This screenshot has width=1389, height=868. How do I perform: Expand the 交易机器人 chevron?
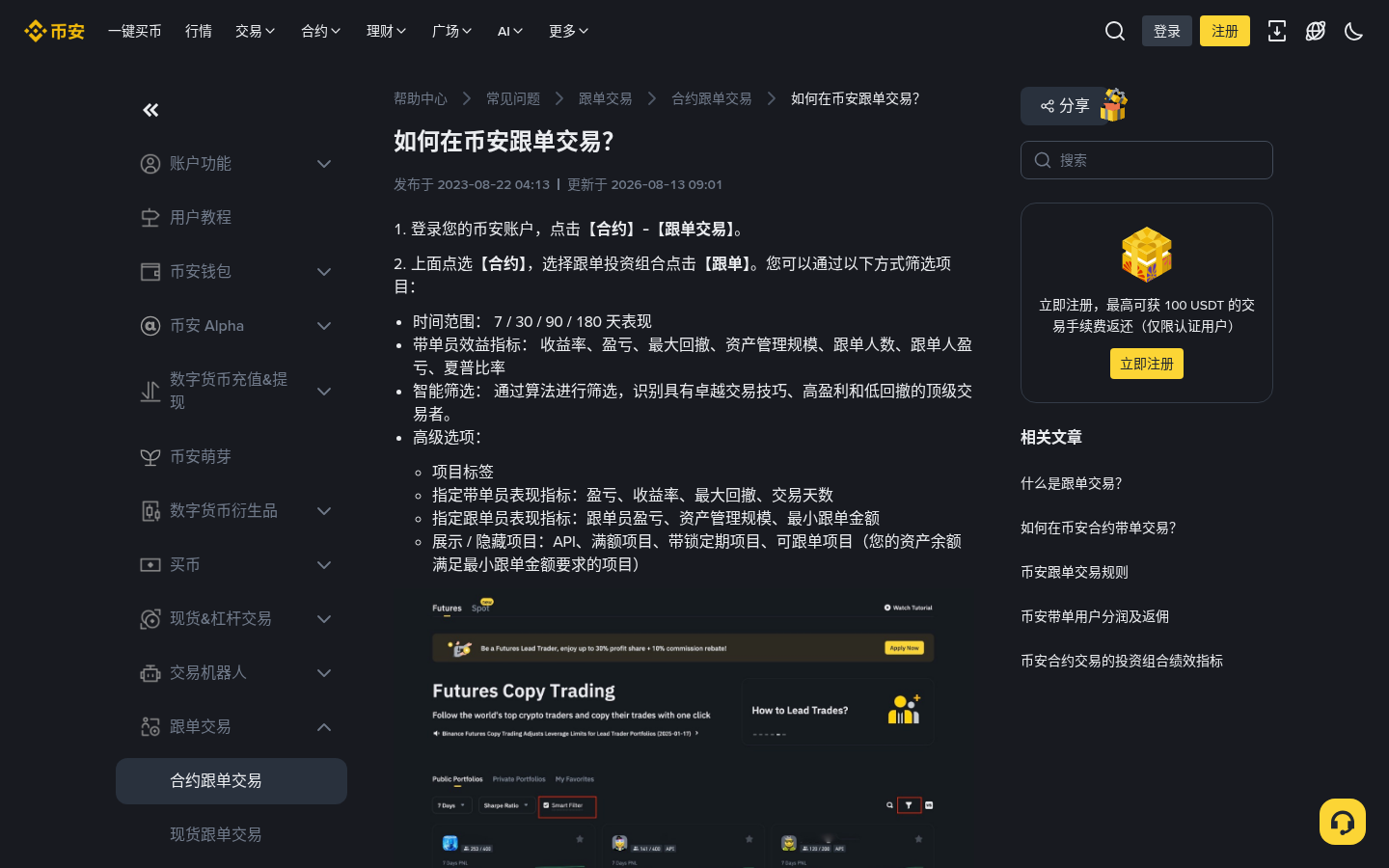pos(324,673)
